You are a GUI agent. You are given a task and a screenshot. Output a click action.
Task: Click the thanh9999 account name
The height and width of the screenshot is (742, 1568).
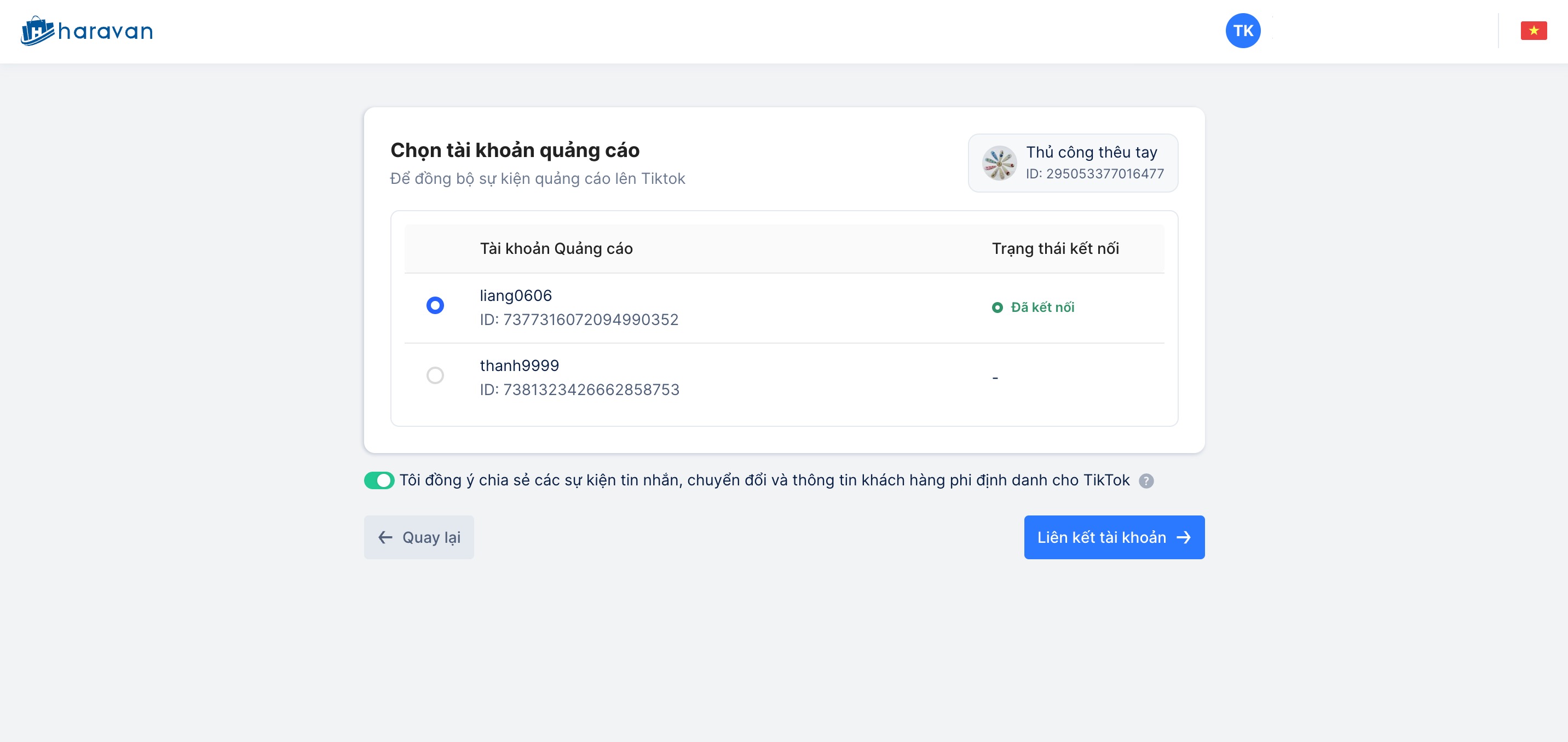point(519,366)
